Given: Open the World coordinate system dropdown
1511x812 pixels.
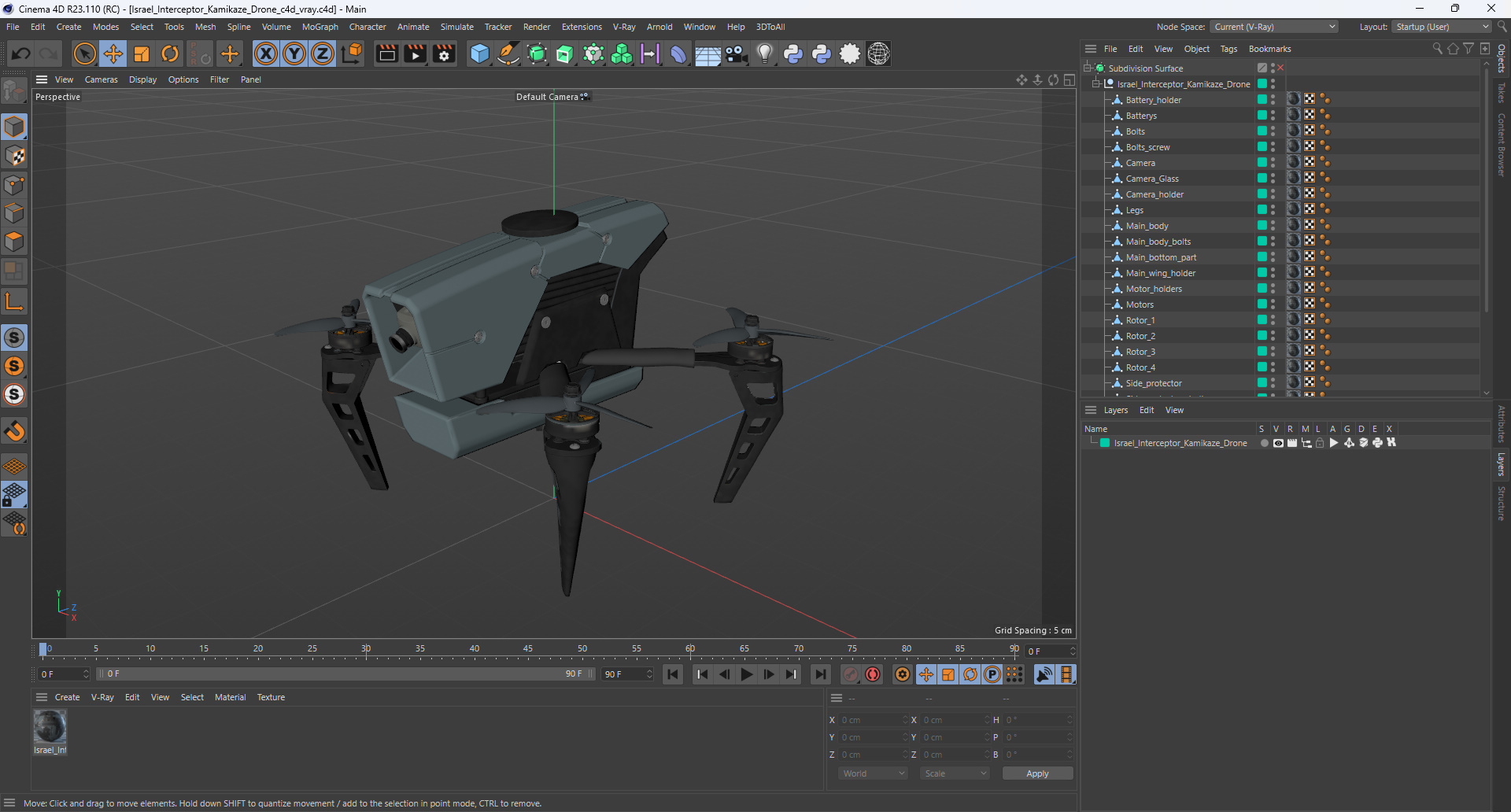Looking at the screenshot, I should 873,773.
